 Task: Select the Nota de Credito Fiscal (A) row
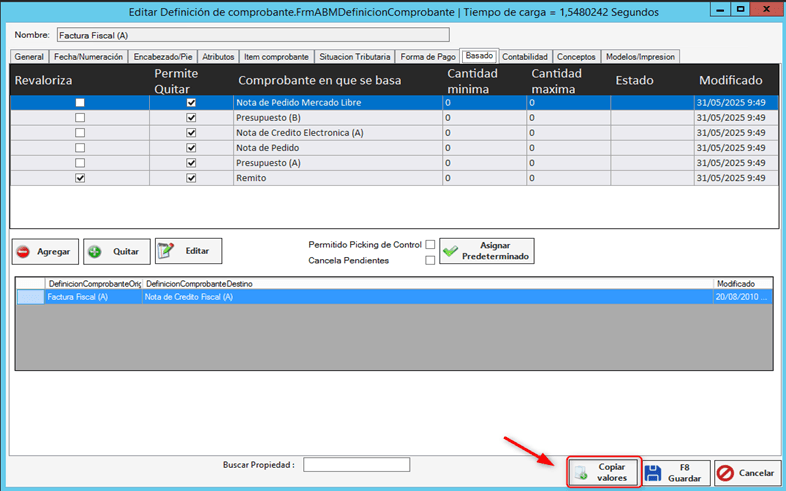(189, 297)
